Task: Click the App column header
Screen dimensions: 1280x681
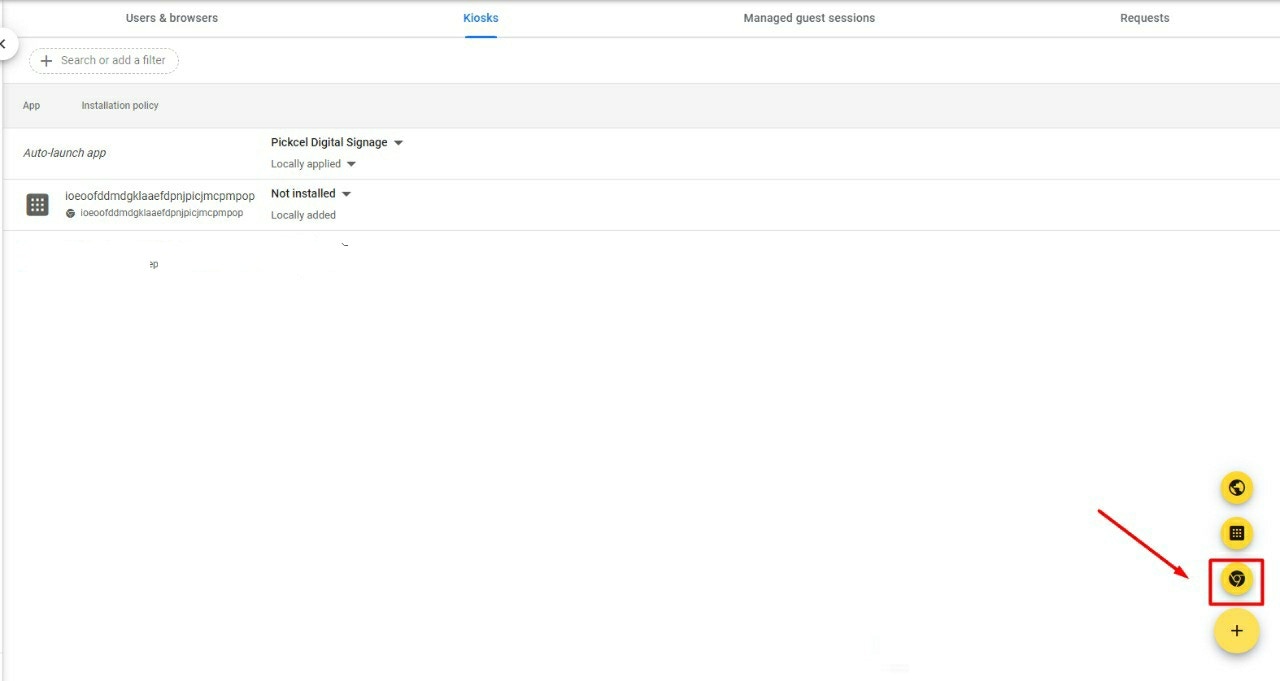Action: pos(31,105)
